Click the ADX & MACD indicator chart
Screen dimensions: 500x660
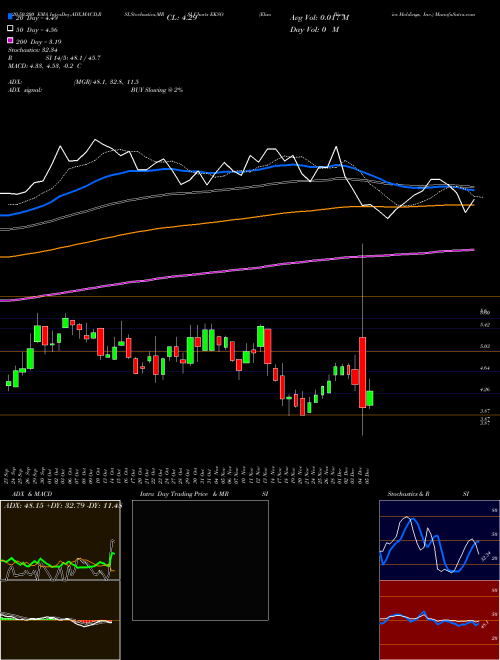click(60, 580)
